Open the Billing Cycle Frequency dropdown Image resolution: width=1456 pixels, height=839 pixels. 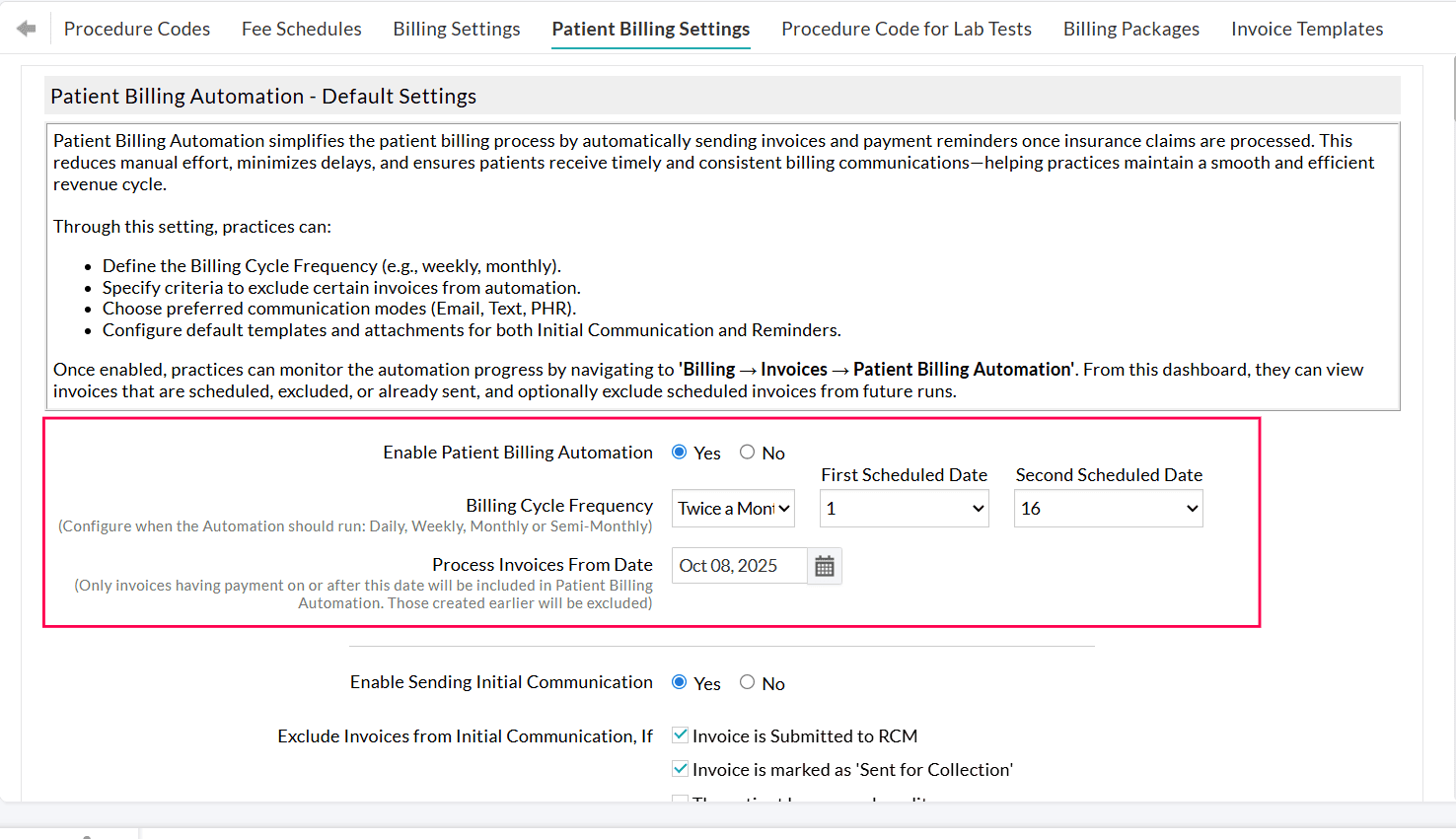pos(733,508)
